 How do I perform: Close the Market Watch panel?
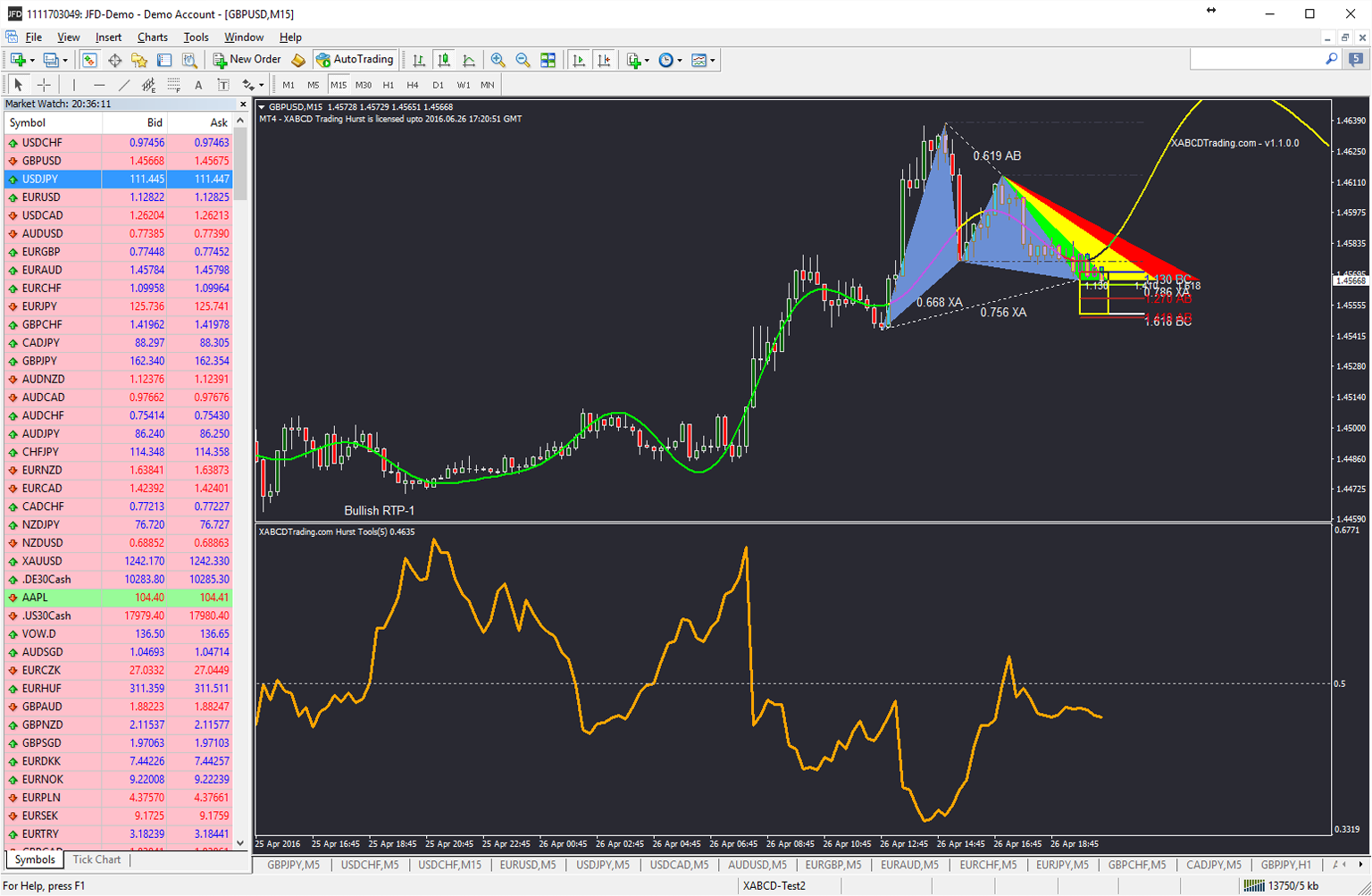tap(243, 105)
